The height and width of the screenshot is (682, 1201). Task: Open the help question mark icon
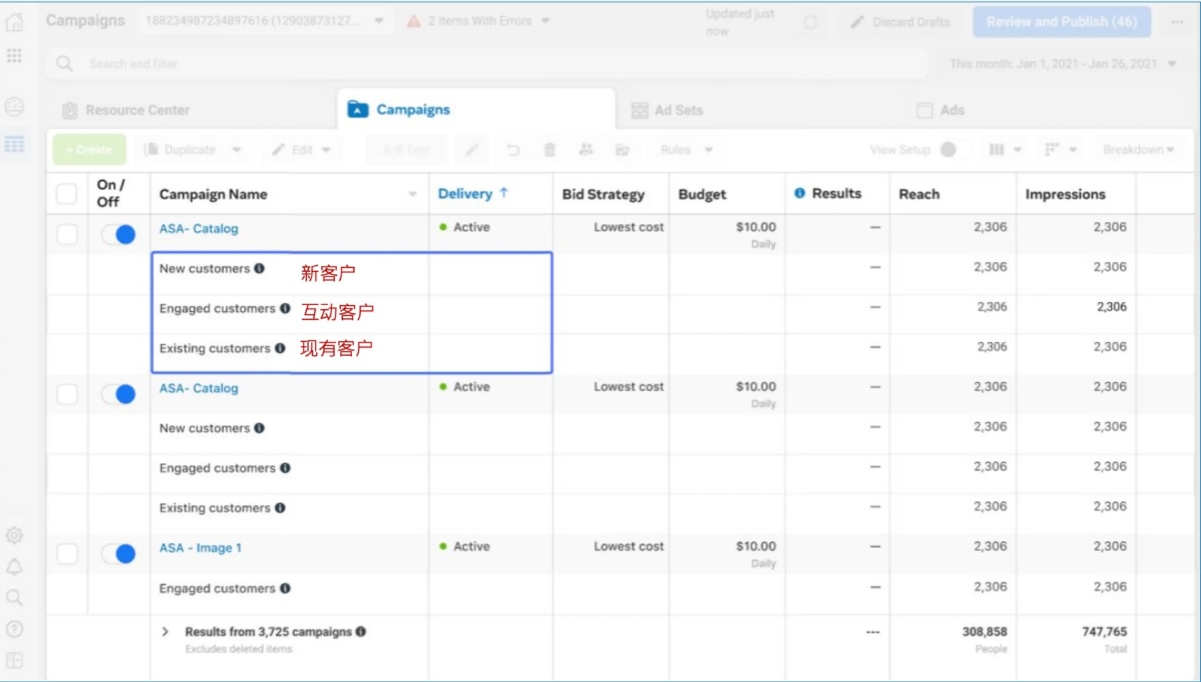14,629
